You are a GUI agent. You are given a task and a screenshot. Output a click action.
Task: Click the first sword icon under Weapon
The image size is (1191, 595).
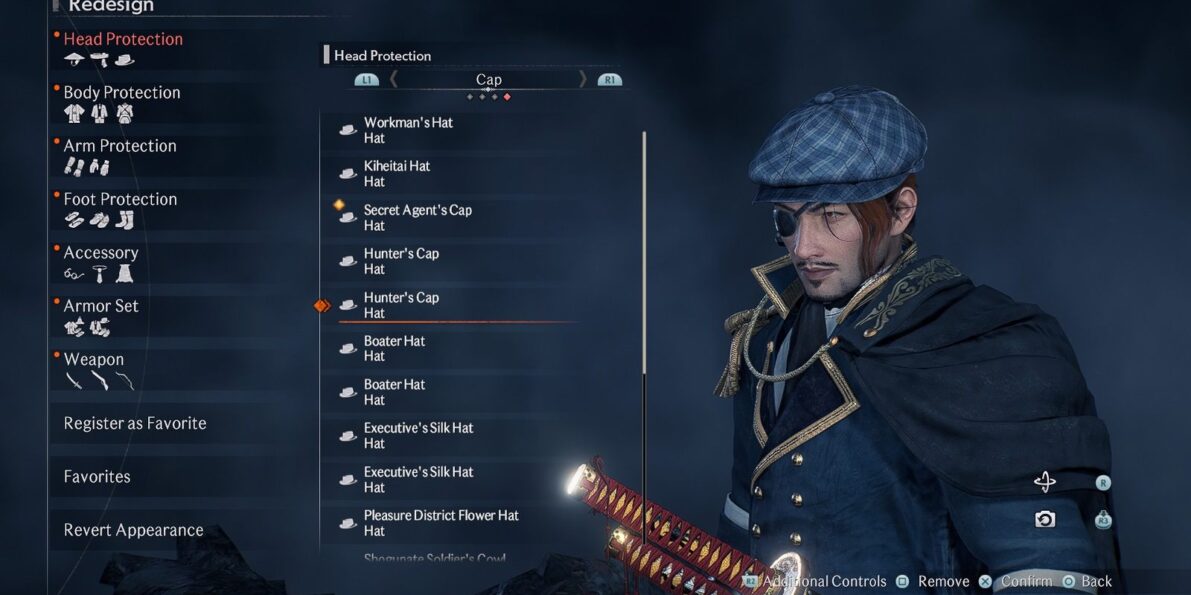[74, 381]
